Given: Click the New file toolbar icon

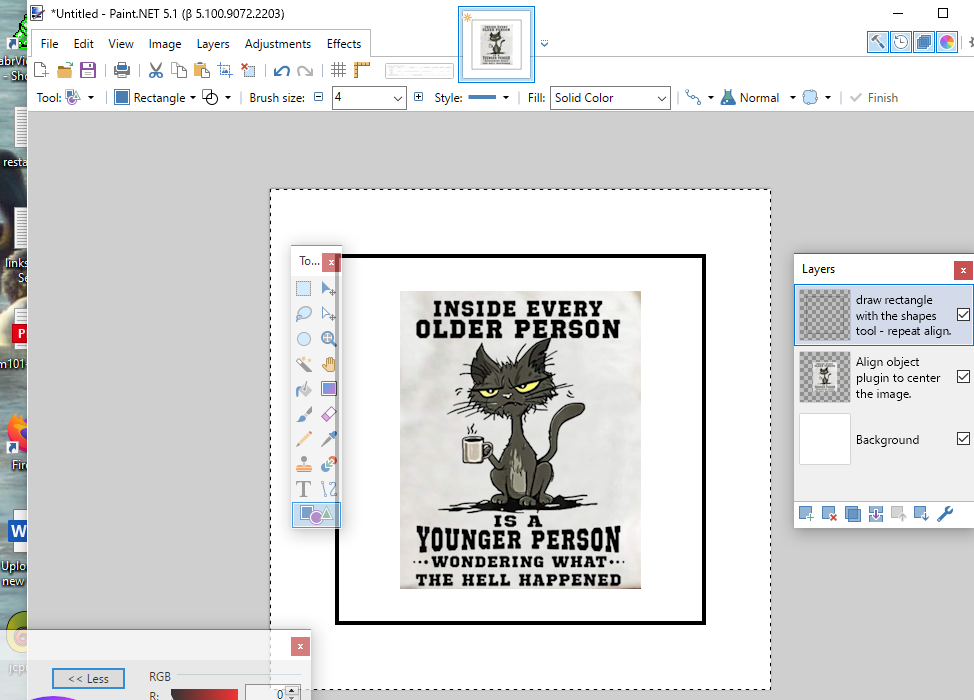Looking at the screenshot, I should (41, 70).
